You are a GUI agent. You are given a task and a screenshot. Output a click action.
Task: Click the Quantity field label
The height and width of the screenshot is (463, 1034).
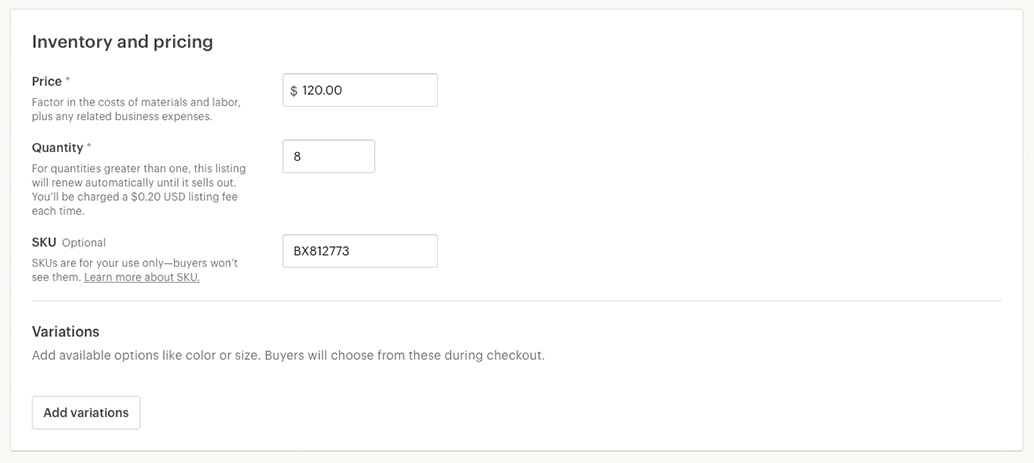pyautogui.click(x=57, y=148)
